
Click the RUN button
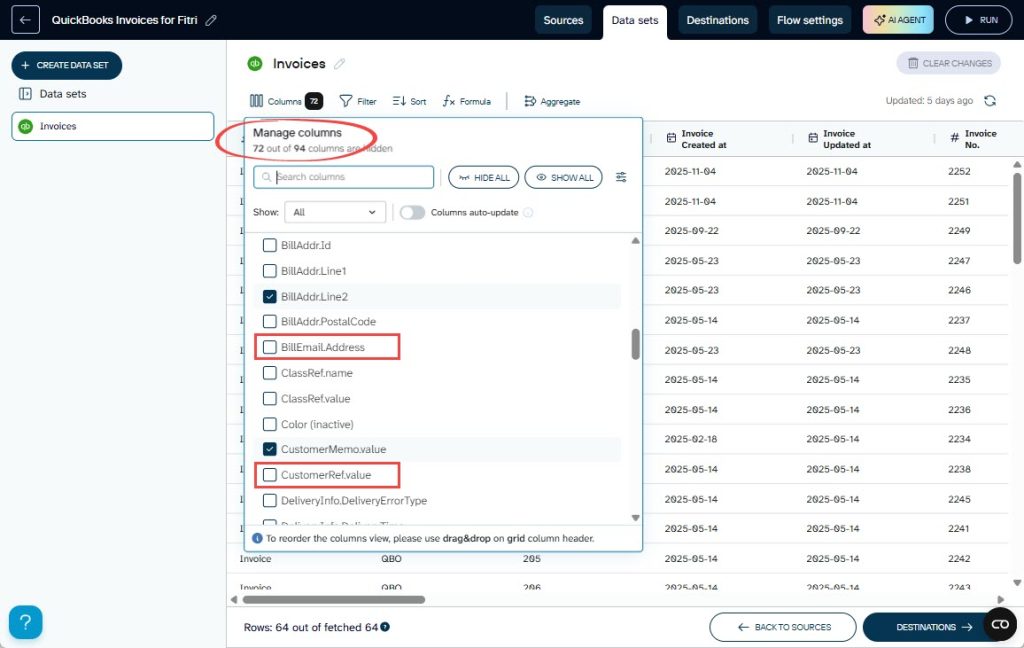point(978,19)
